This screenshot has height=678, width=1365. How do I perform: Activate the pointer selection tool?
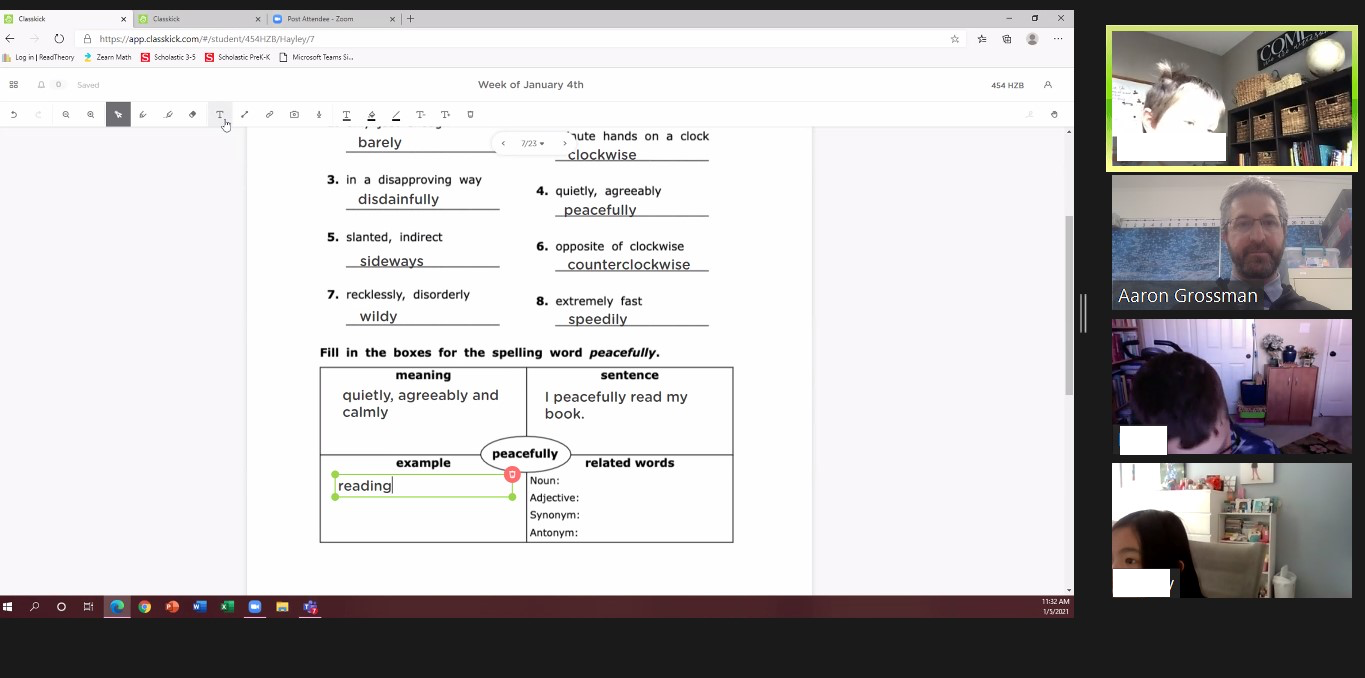118,115
